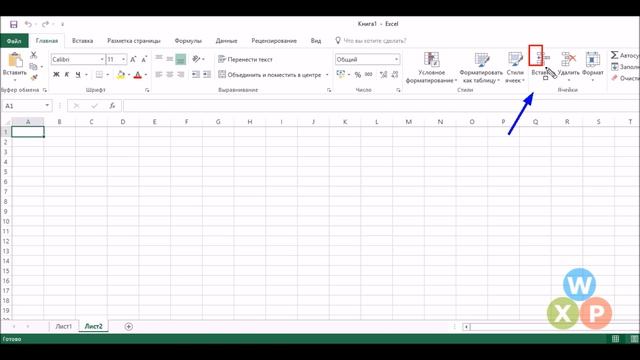This screenshot has width=640, height=360.
Task: Increase font size with the larger A
Action: point(133,60)
